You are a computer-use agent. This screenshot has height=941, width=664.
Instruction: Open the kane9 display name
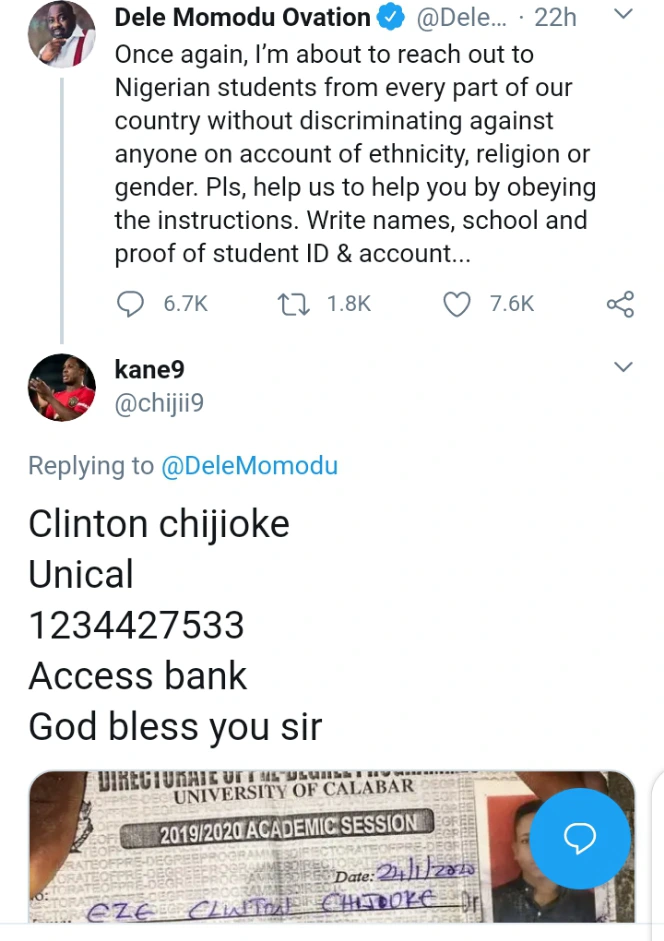pos(149,370)
